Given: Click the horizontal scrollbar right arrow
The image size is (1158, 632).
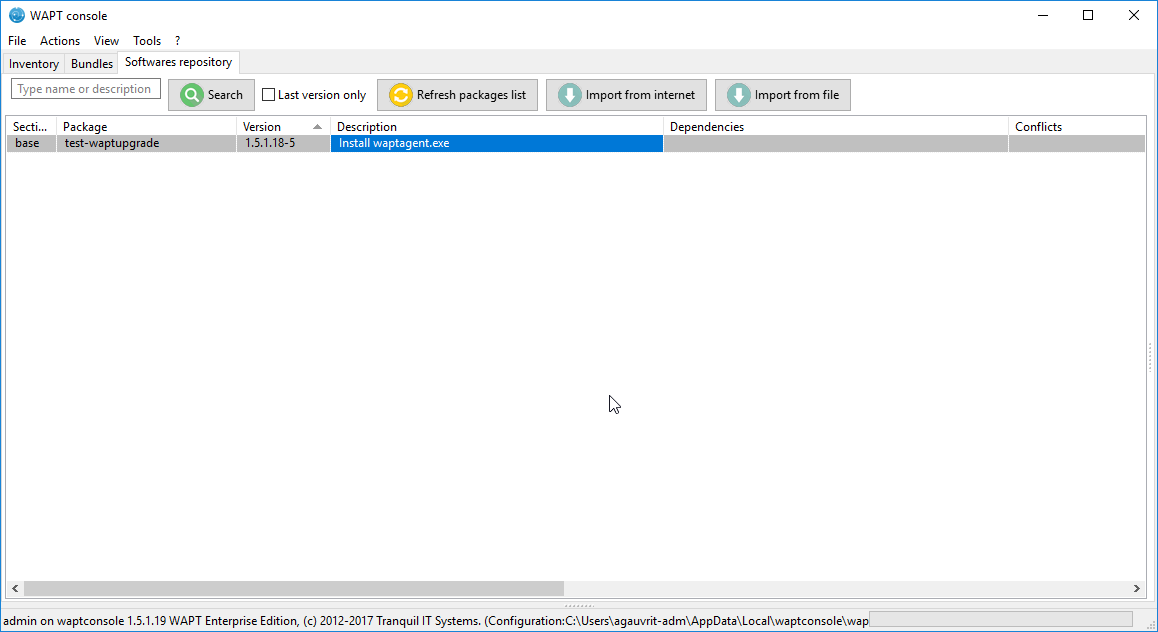Looking at the screenshot, I should click(x=1137, y=588).
